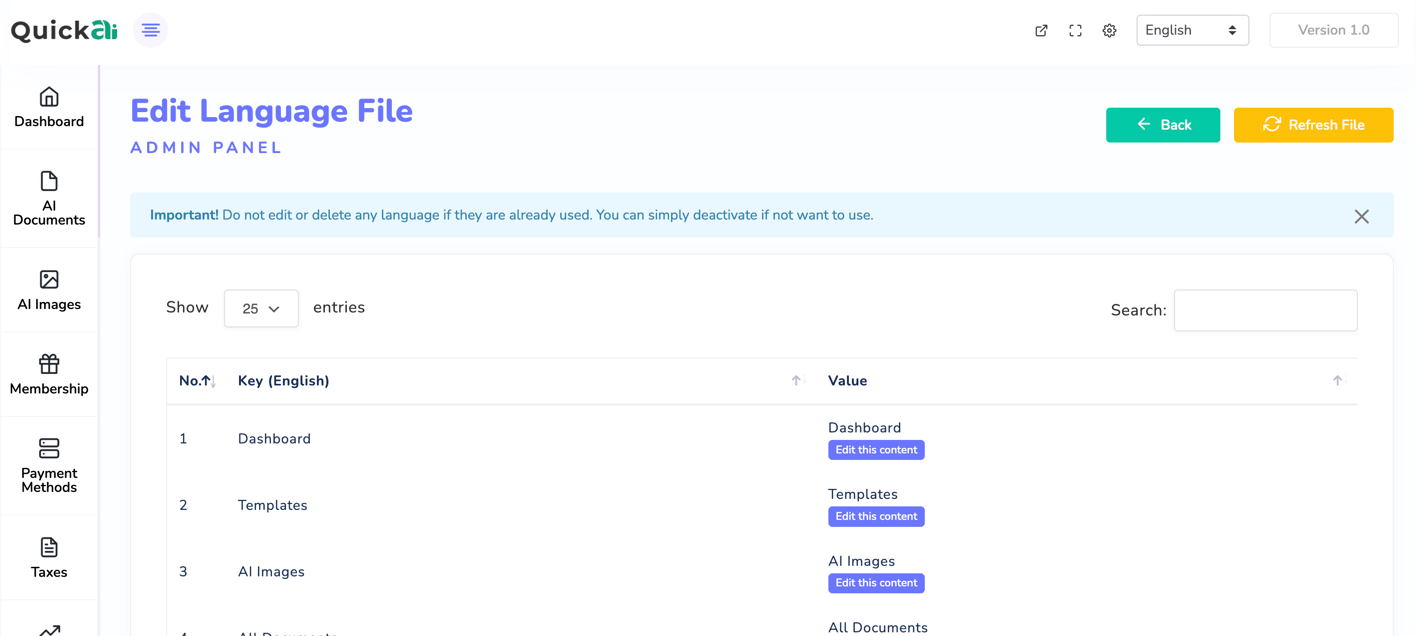Focus the Search input field
This screenshot has height=636, width=1417.
1265,311
